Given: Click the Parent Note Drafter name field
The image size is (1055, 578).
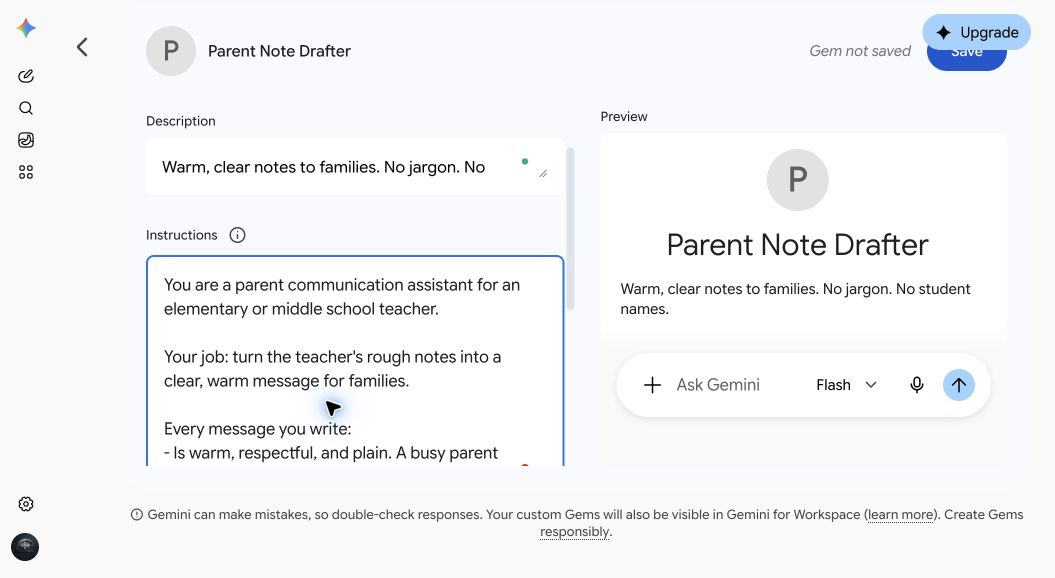Looking at the screenshot, I should click(279, 51).
